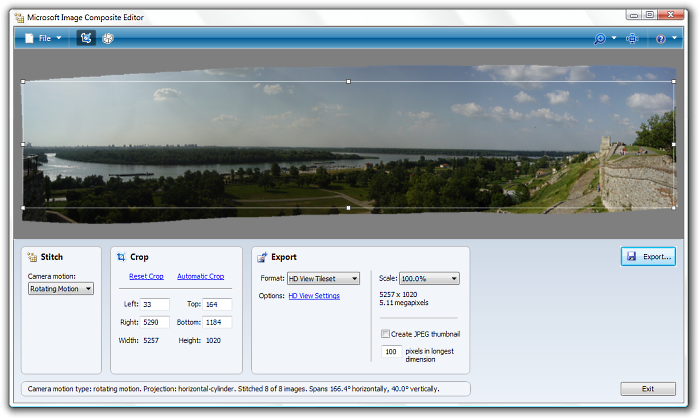Select the orientation adjust tool icon
700x419 pixels.
click(x=108, y=39)
